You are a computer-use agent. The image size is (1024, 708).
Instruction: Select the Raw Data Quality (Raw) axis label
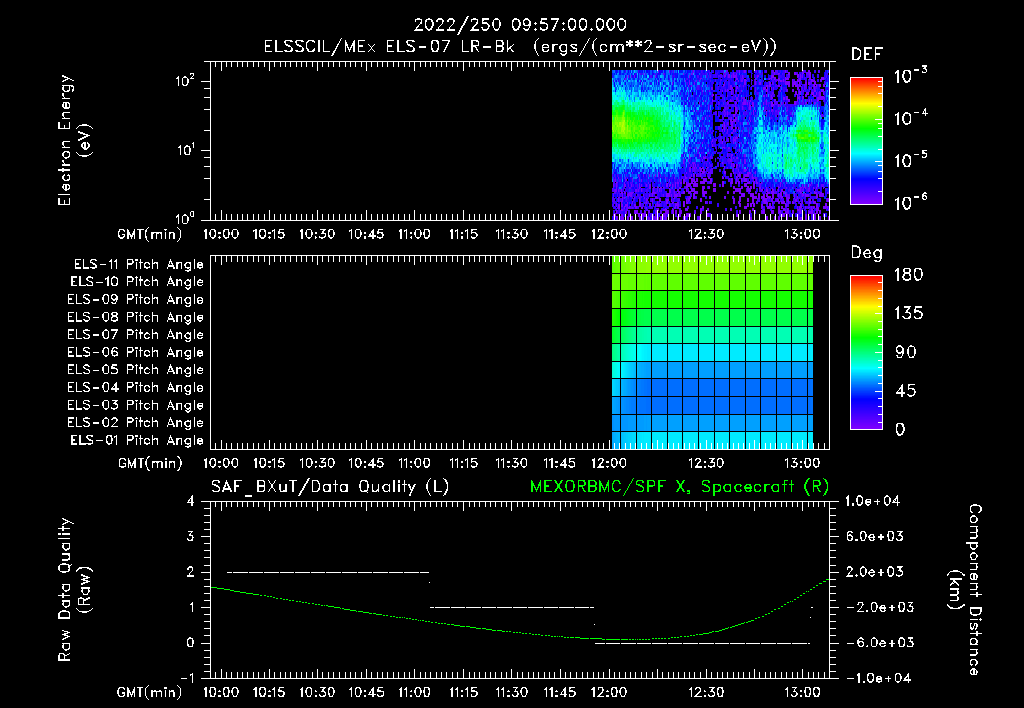coord(74,590)
